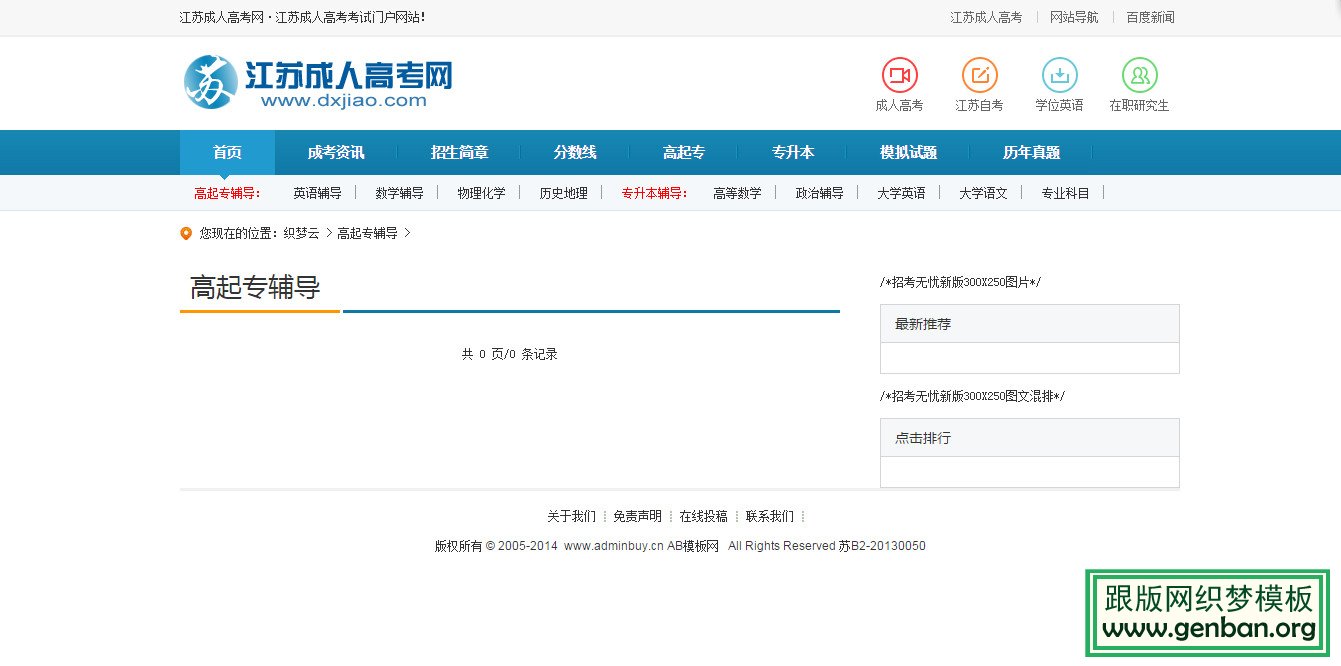Select the 学位英语 download icon

tap(1059, 73)
